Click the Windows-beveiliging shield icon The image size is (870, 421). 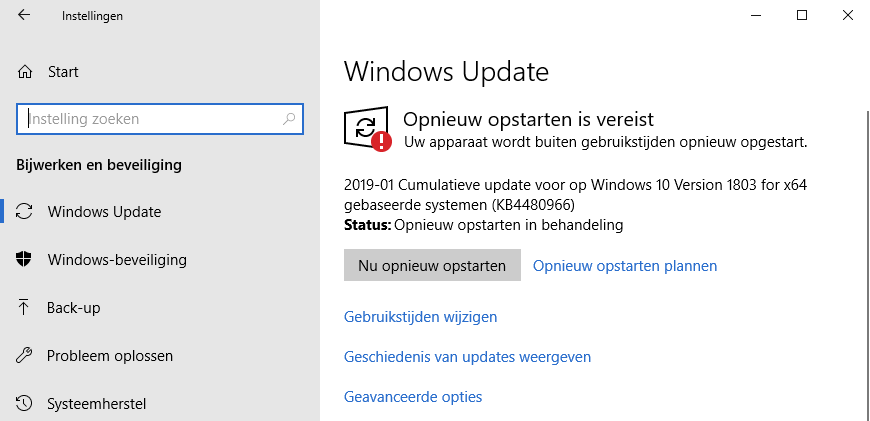click(x=25, y=260)
